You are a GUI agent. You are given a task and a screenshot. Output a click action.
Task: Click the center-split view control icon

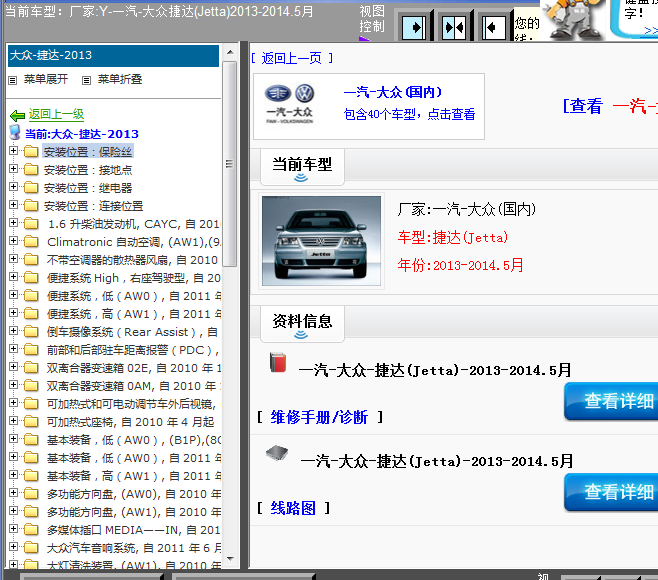tap(454, 28)
